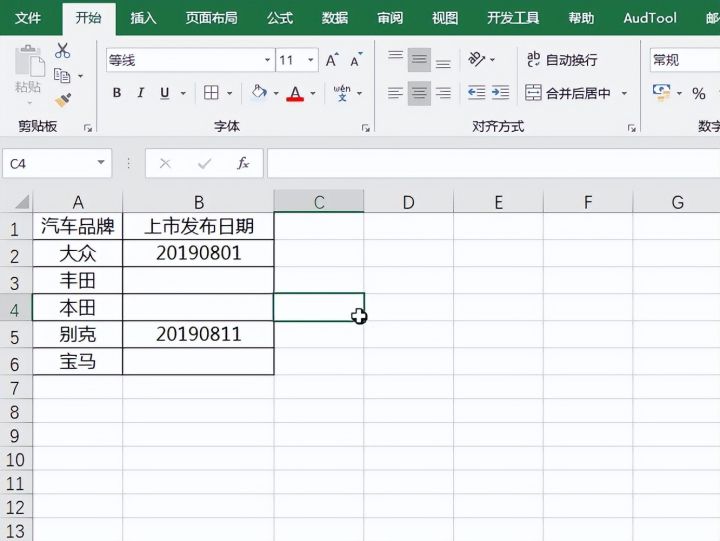
Task: Click the Format Painter brush icon
Action: pos(63,100)
